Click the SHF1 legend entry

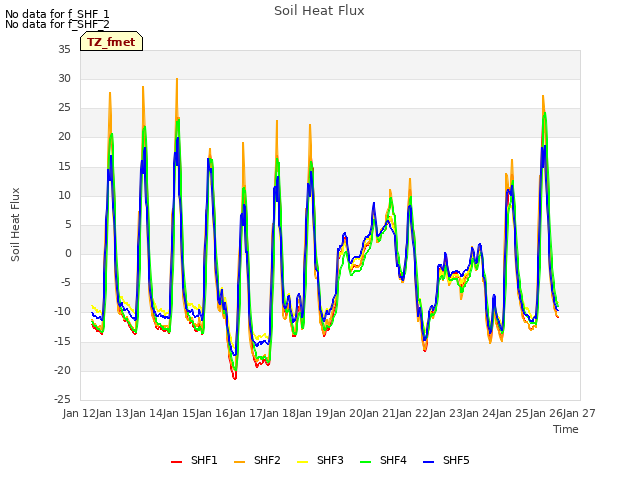click(x=194, y=460)
